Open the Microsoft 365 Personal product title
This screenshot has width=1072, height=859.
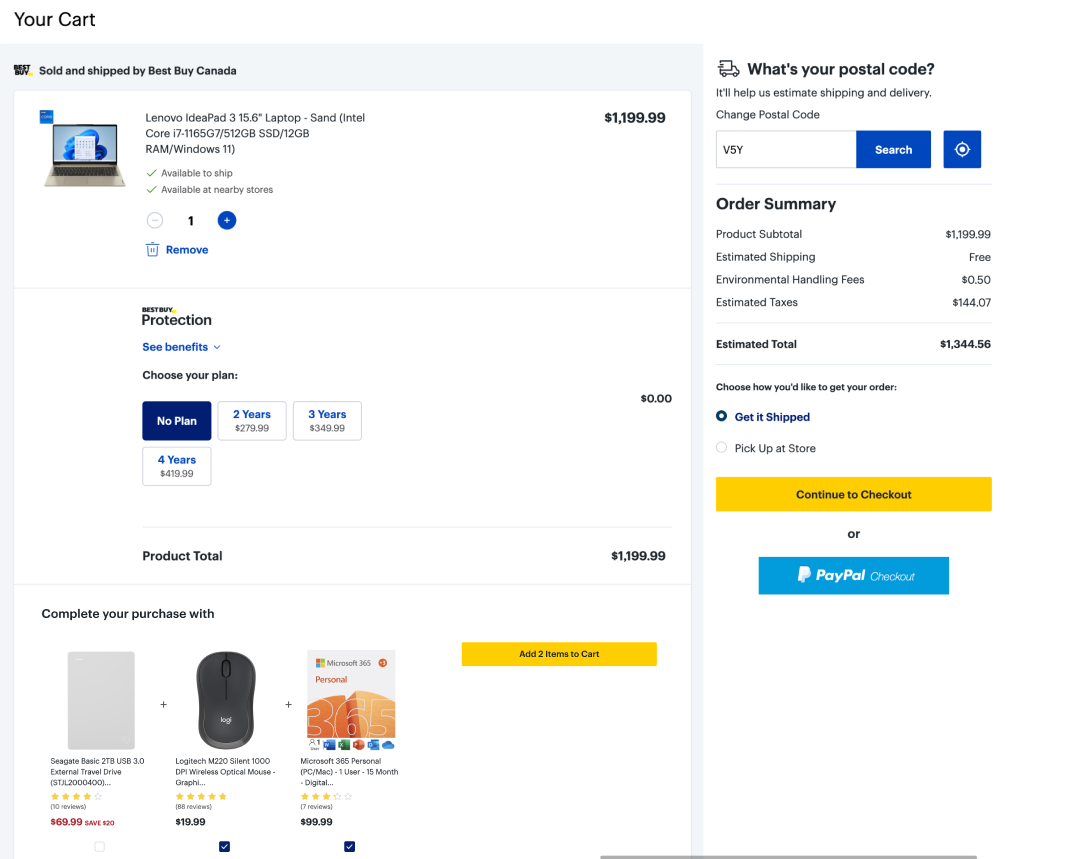pyautogui.click(x=349, y=771)
